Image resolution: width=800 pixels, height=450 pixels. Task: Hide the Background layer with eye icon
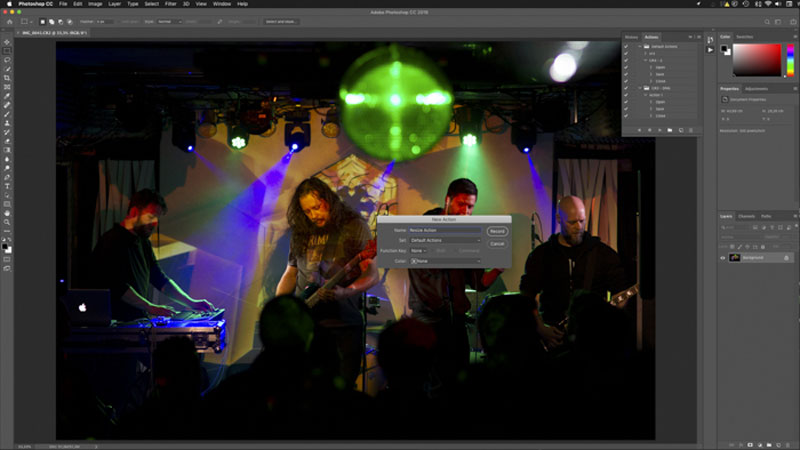[x=722, y=258]
